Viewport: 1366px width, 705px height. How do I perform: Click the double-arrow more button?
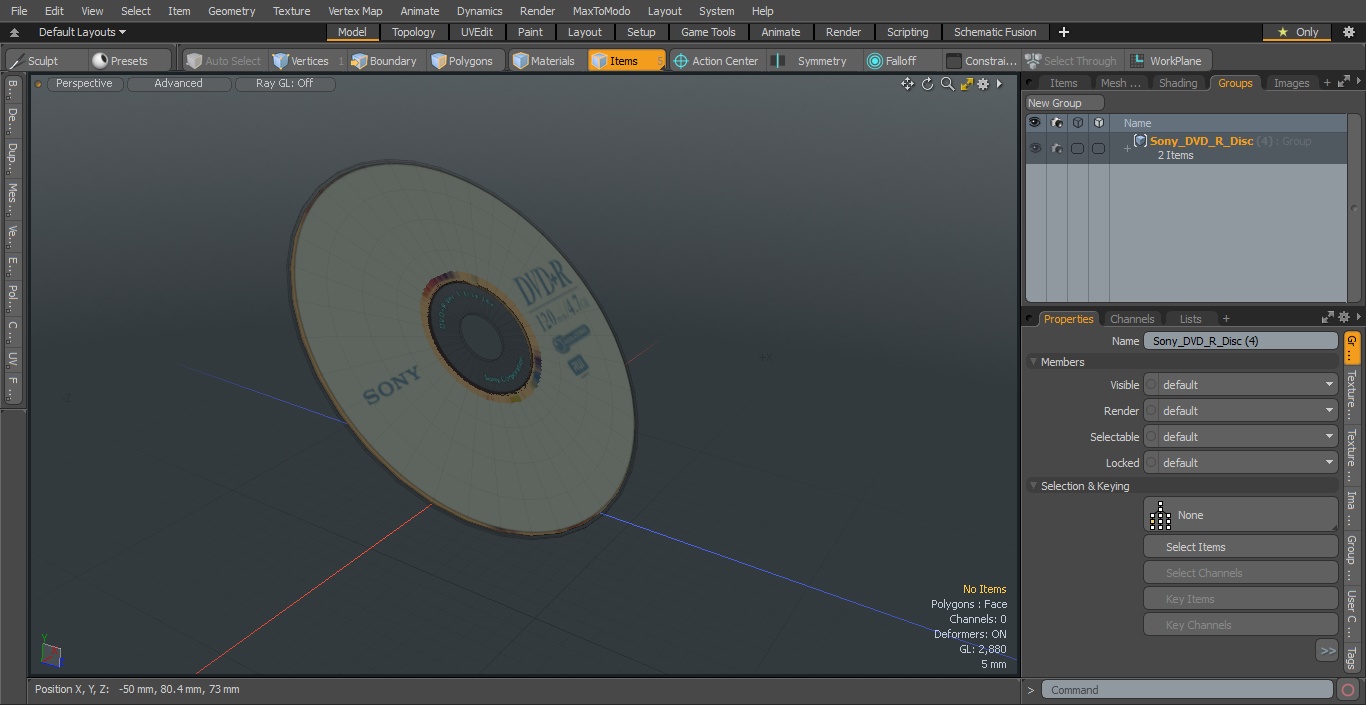[1327, 651]
